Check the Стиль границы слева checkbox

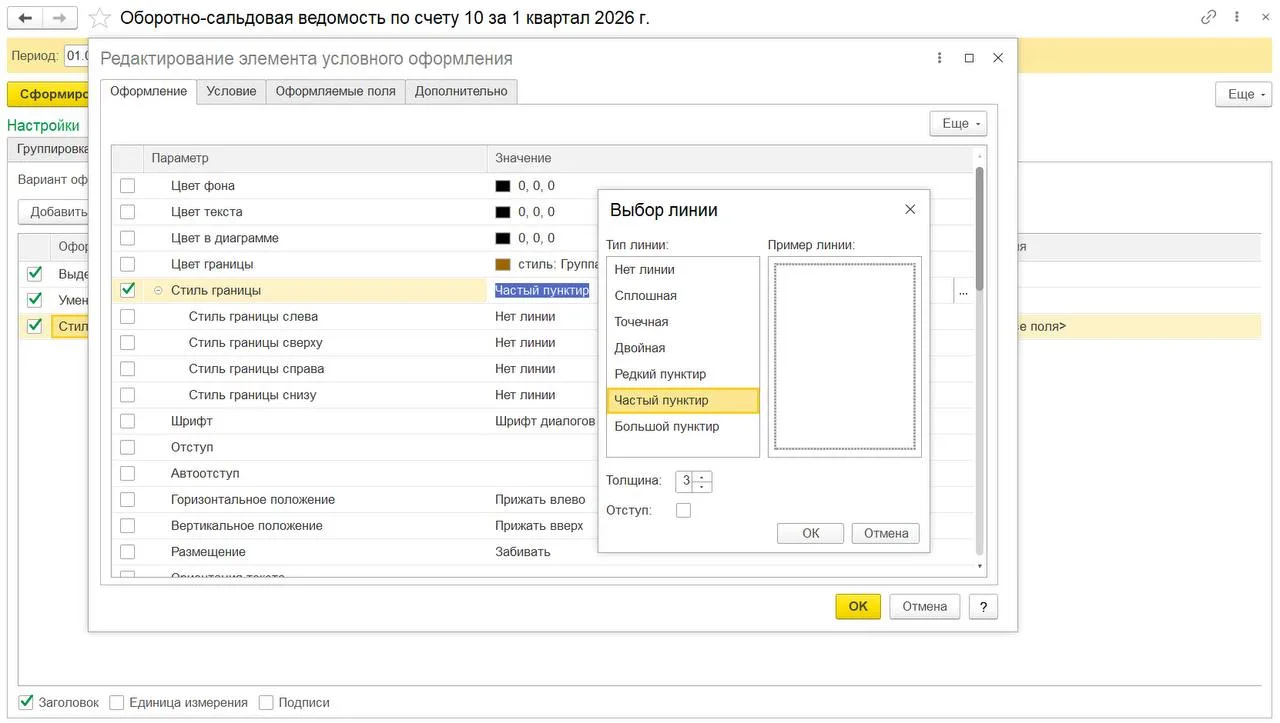tap(127, 316)
